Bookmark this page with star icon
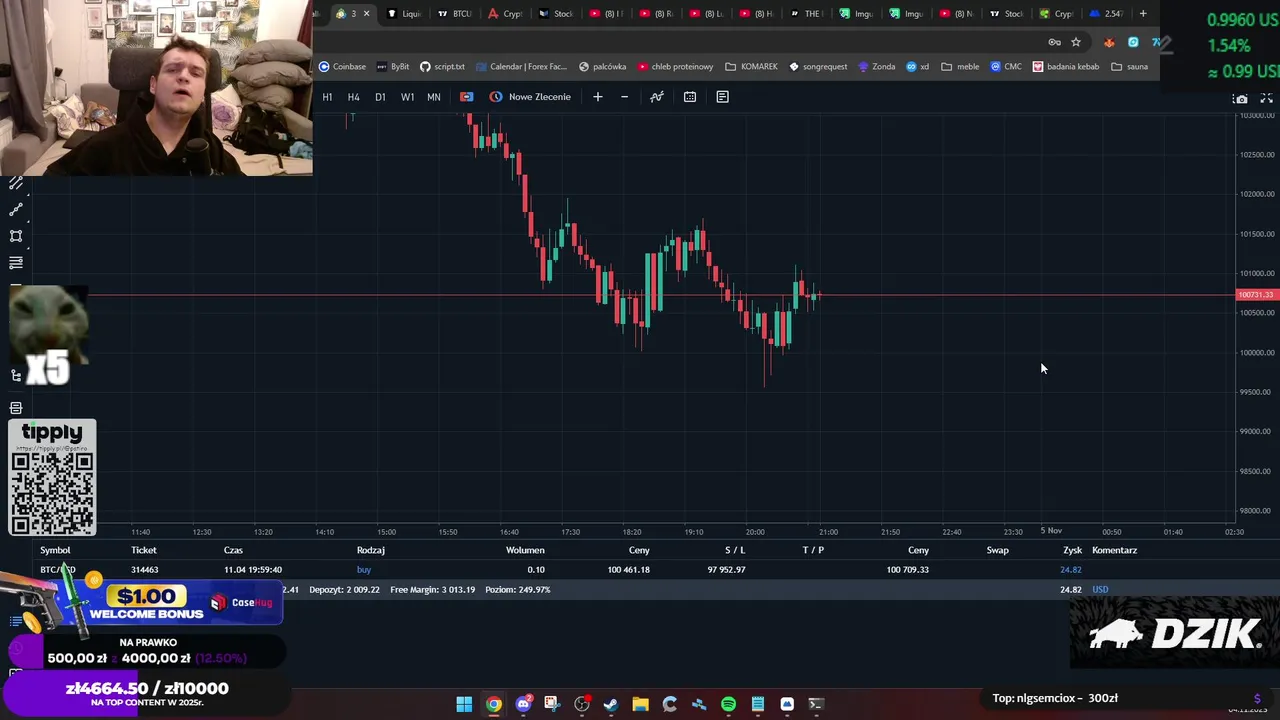1280x720 pixels. [1076, 42]
